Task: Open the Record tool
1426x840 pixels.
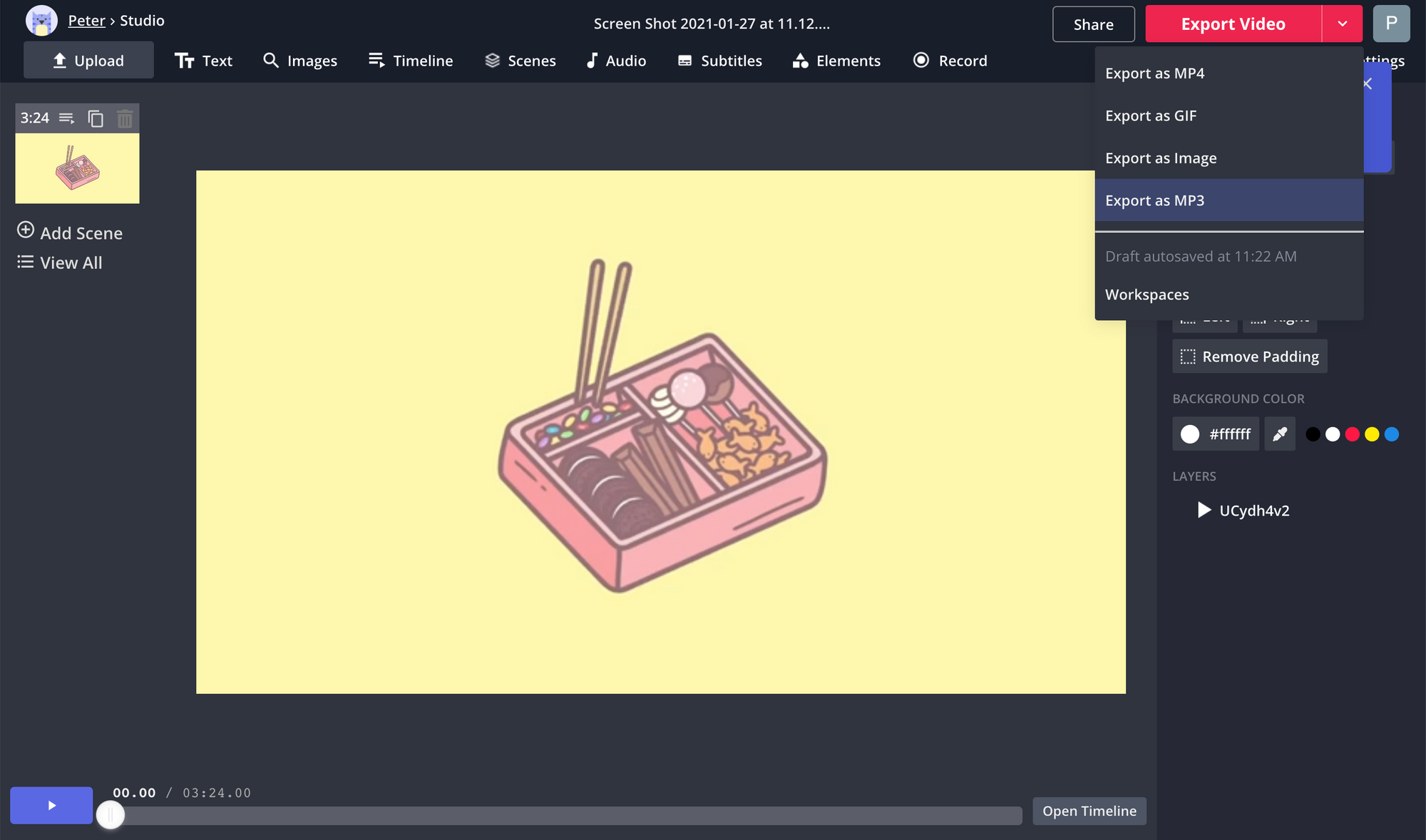Action: tap(950, 61)
